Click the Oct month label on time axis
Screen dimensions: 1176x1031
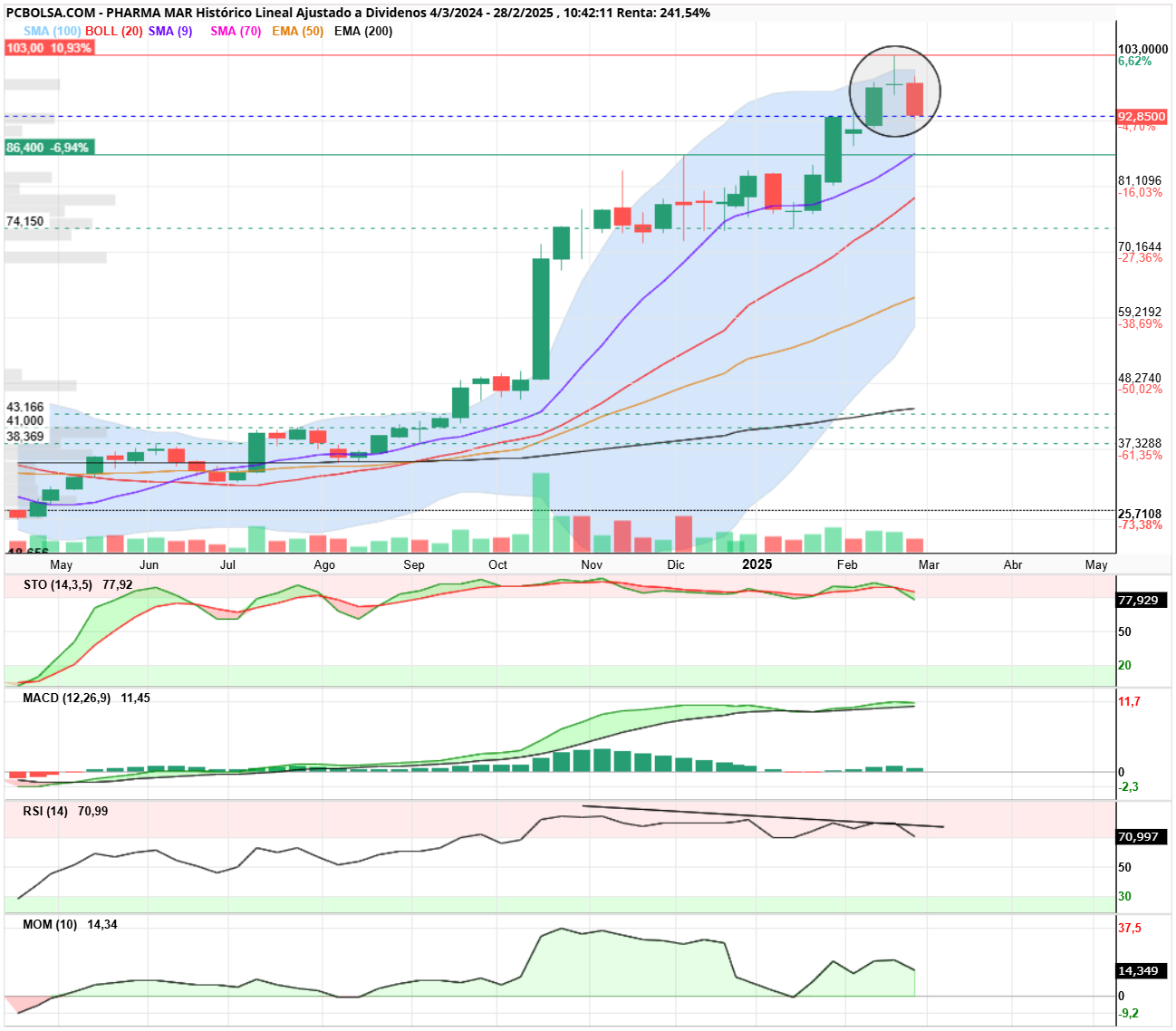tap(497, 564)
